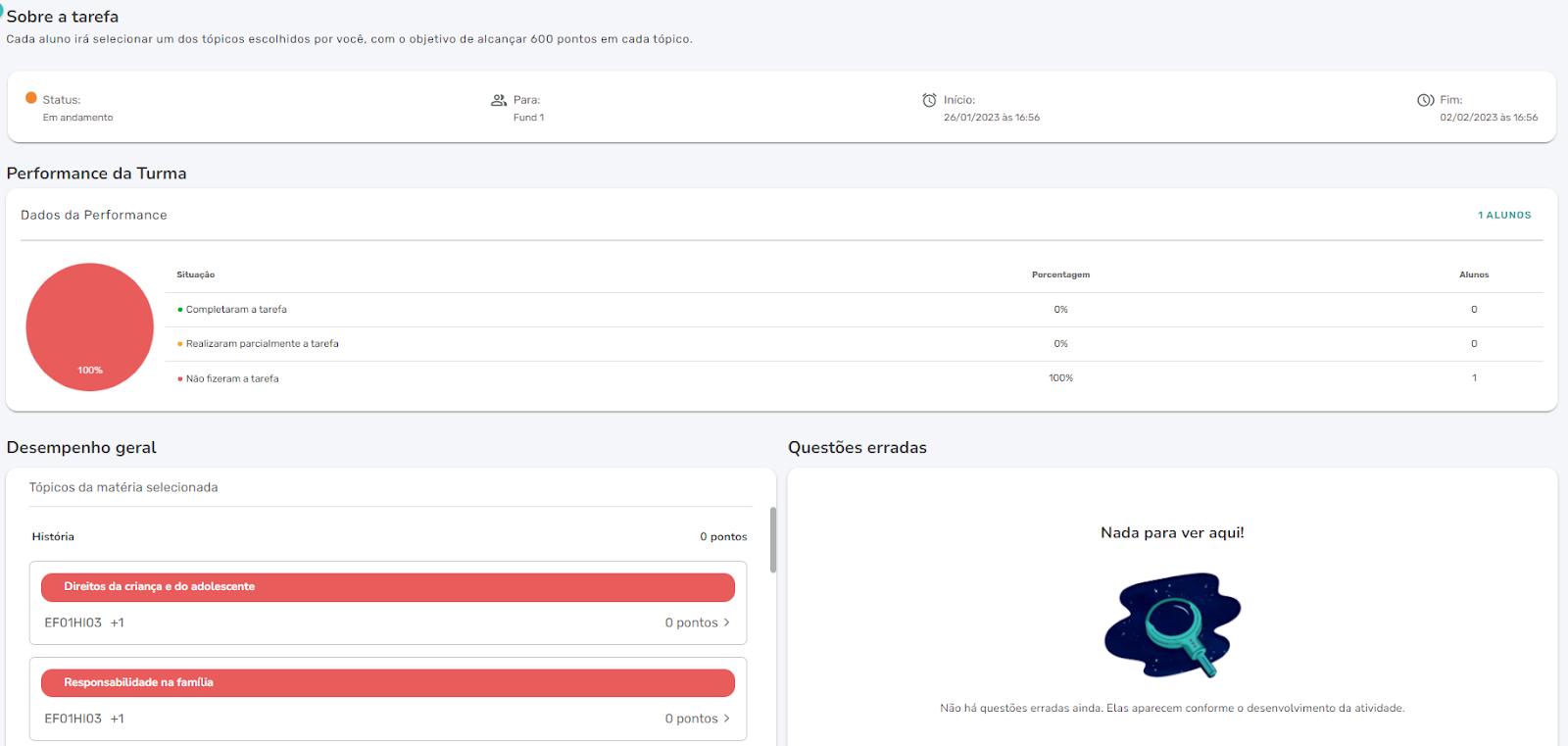Click the alarm clock icon beside Início
The image size is (1568, 746).
(x=929, y=100)
